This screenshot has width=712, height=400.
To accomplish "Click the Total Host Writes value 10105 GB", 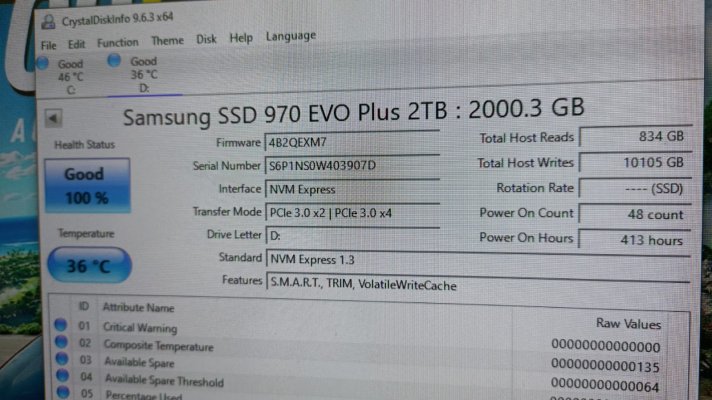I will coord(636,163).
